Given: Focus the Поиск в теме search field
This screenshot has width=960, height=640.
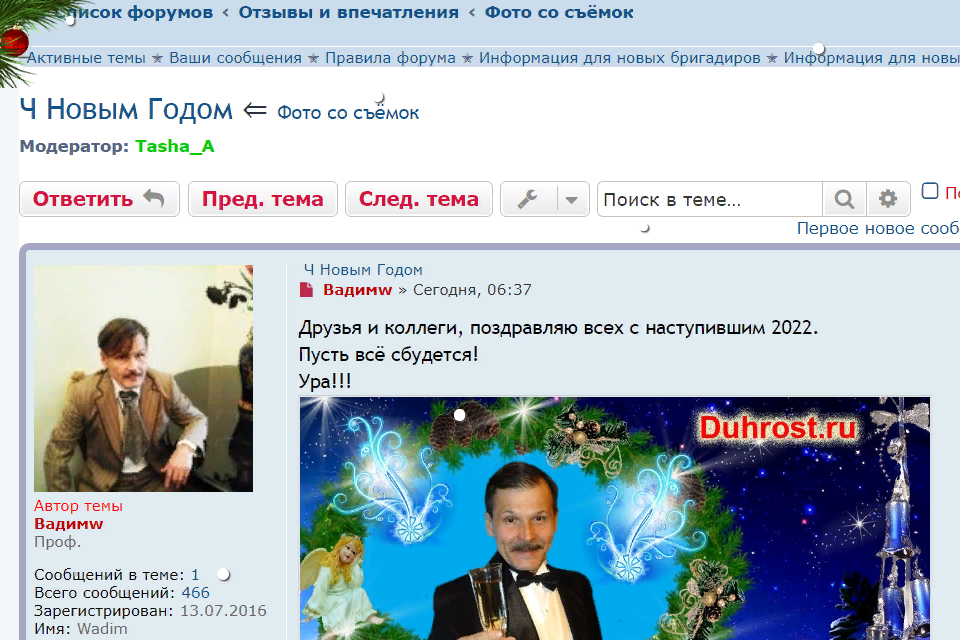Looking at the screenshot, I should coord(710,199).
